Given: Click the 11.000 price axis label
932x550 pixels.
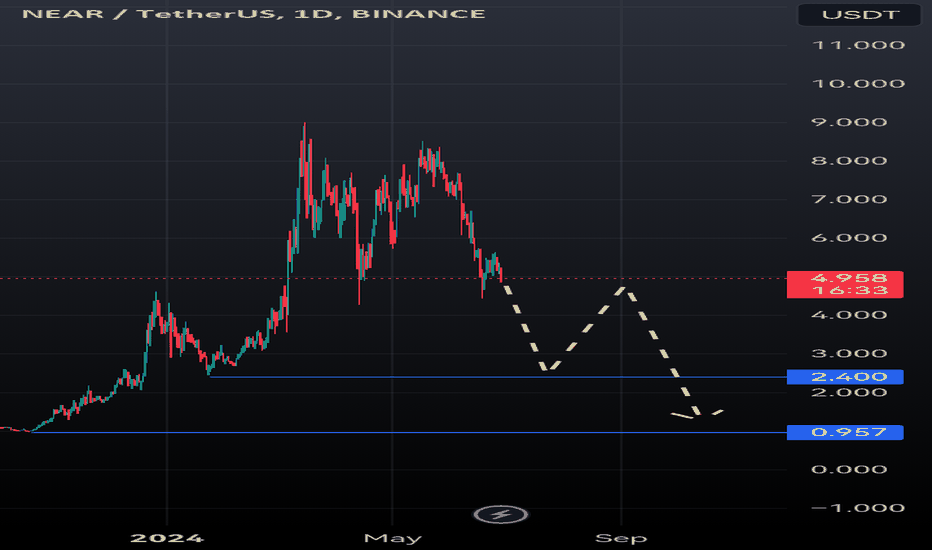Looking at the screenshot, I should pyautogui.click(x=858, y=45).
